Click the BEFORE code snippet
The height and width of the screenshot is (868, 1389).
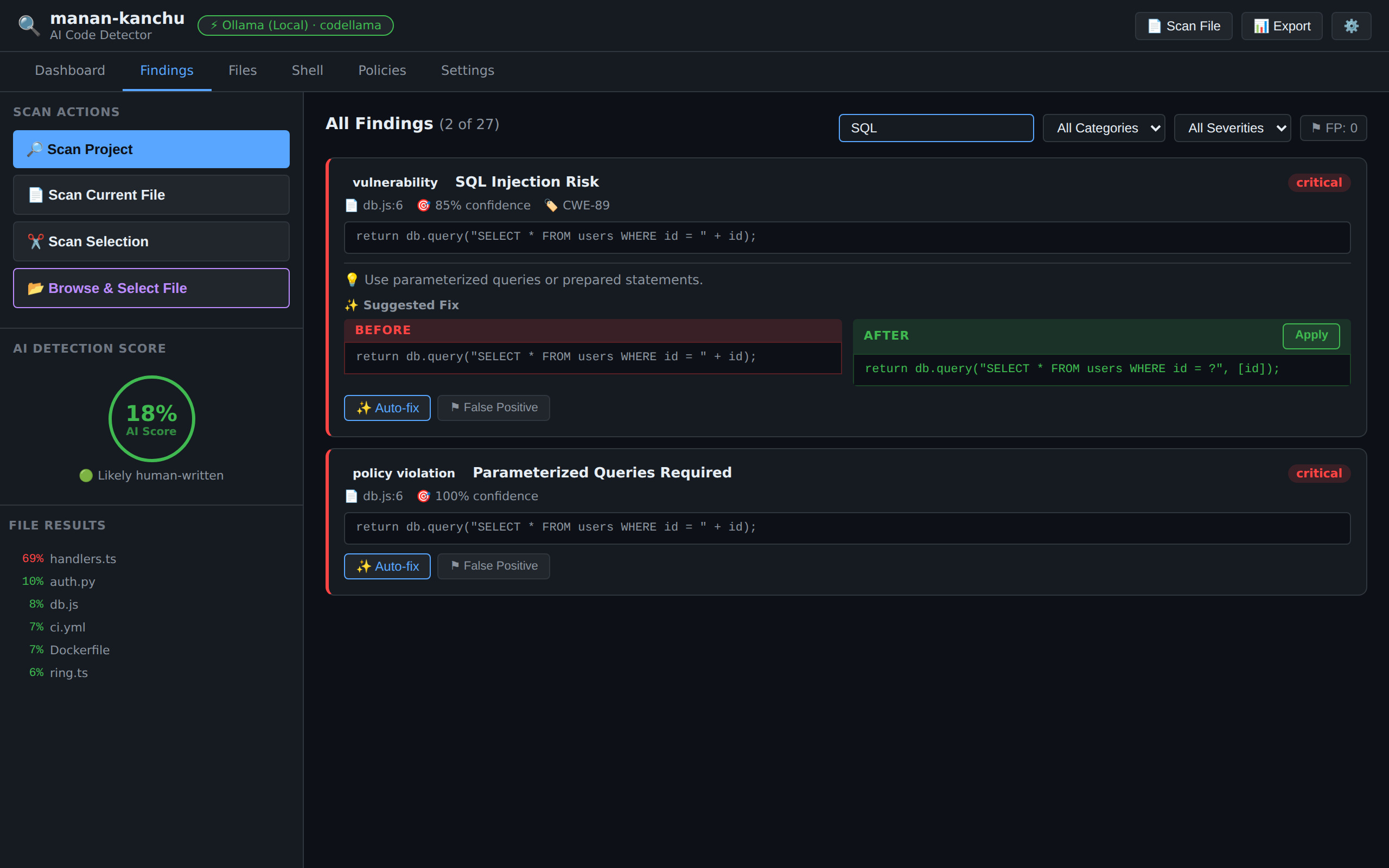point(592,357)
